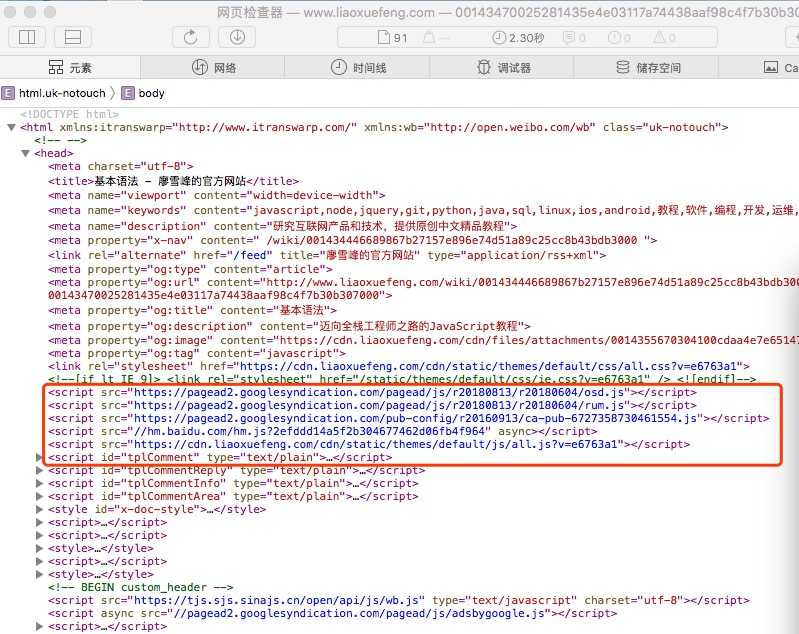Open the 储存空间 (Storage) tab
Viewport: 799px width, 634px height.
(x=647, y=67)
